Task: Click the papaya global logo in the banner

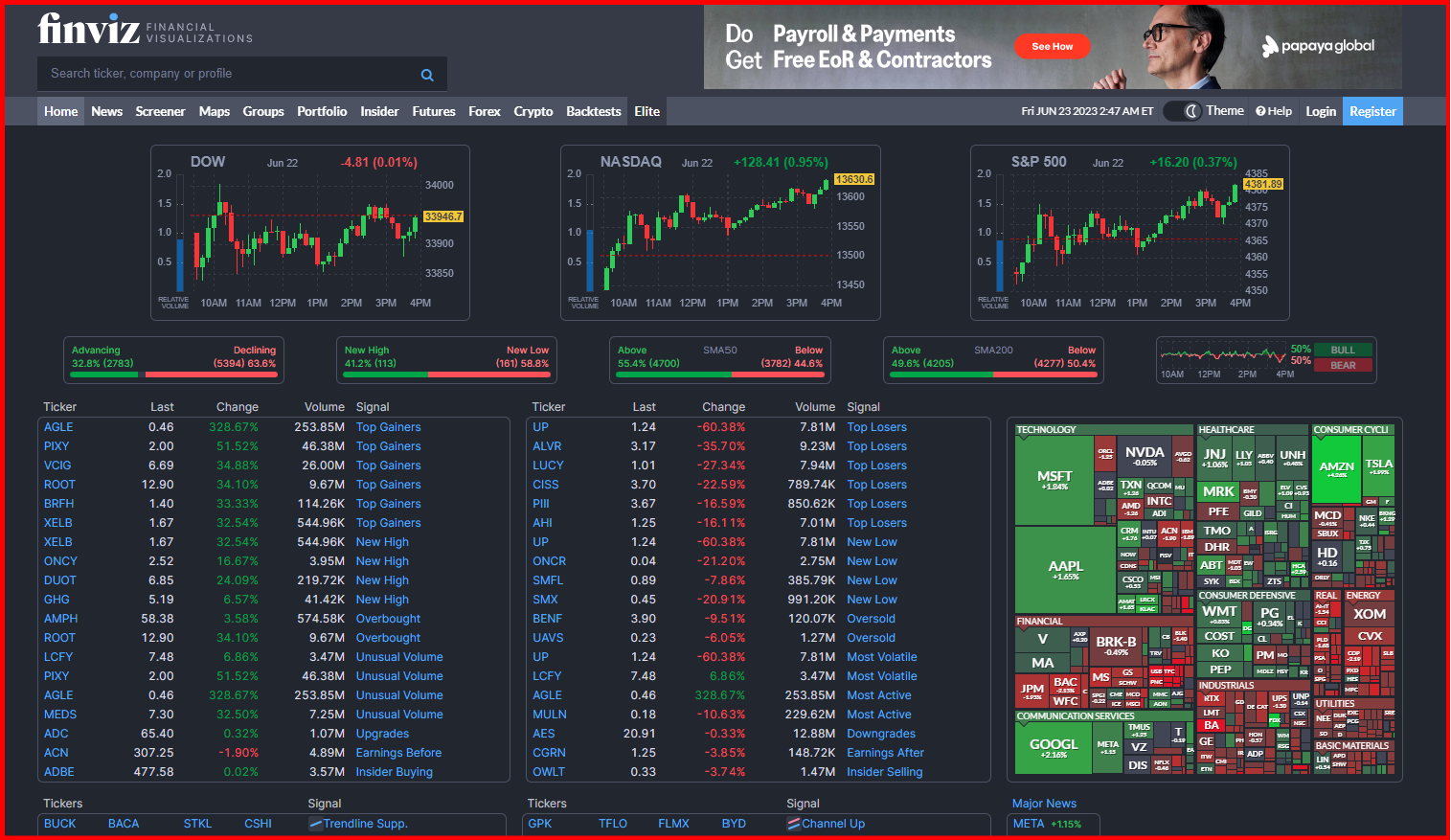Action: (x=1317, y=45)
